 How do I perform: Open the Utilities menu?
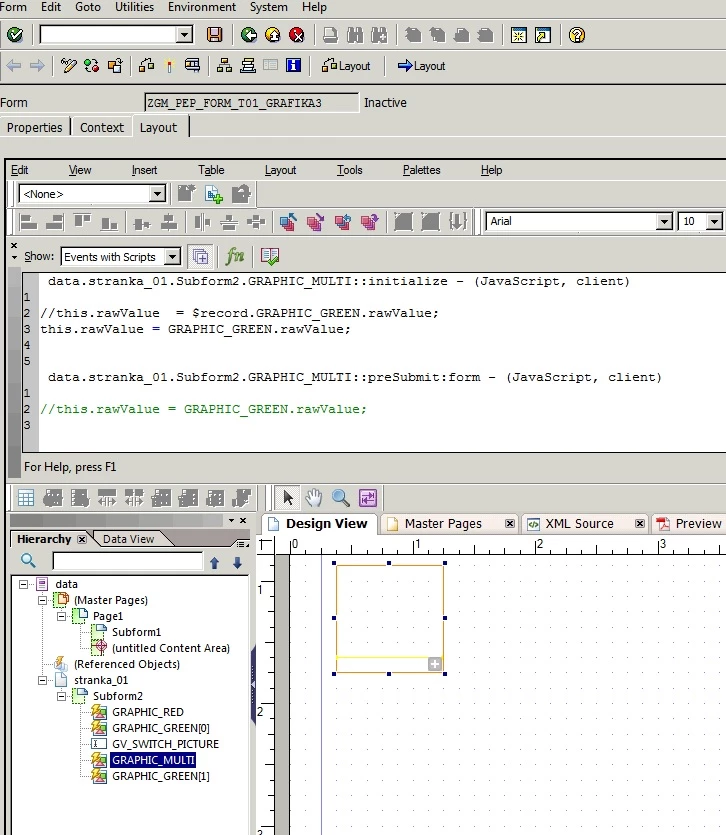point(134,7)
